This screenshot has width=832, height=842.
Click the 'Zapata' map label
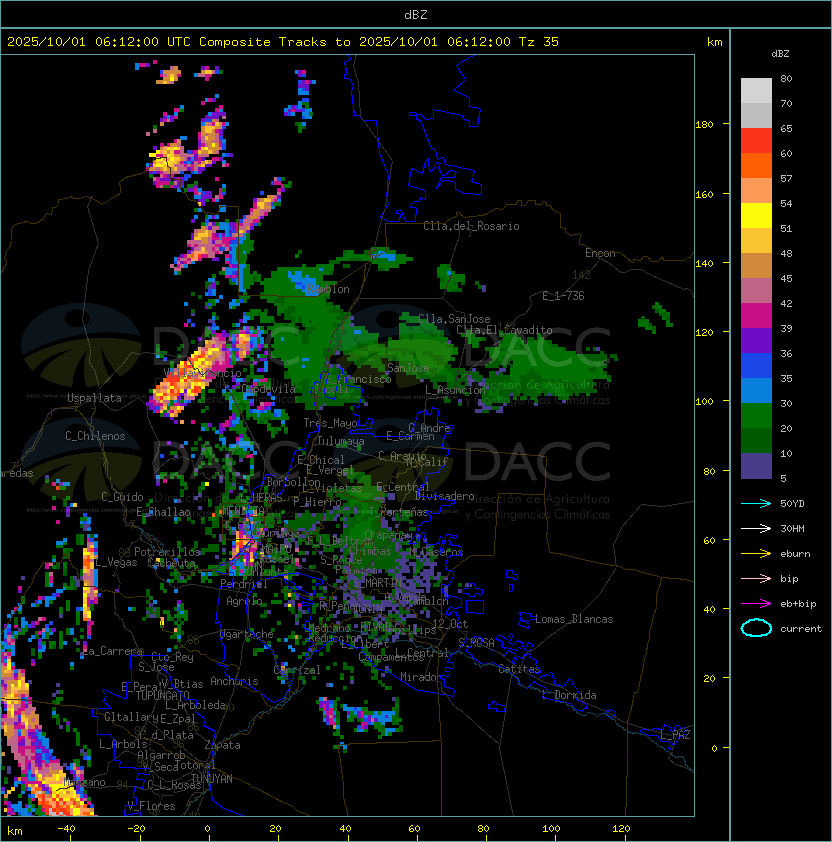(222, 745)
